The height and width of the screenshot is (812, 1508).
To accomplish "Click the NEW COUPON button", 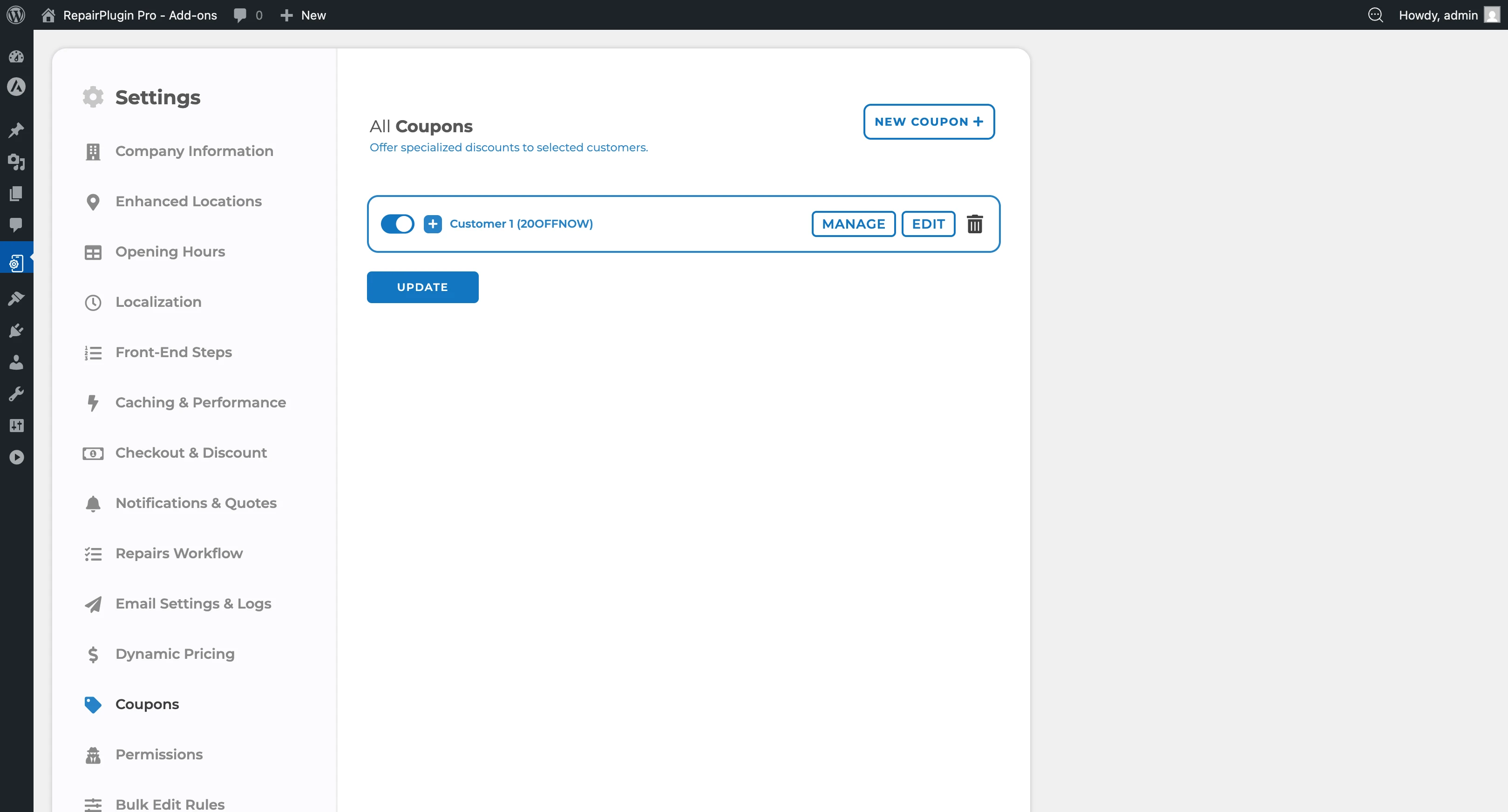I will pyautogui.click(x=929, y=121).
